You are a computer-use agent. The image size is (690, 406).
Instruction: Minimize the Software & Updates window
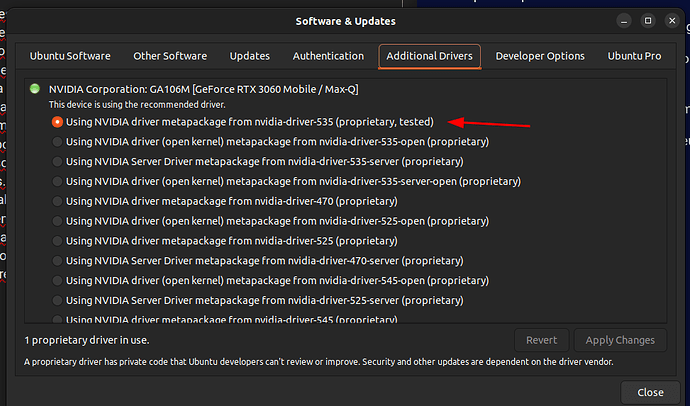pyautogui.click(x=624, y=21)
